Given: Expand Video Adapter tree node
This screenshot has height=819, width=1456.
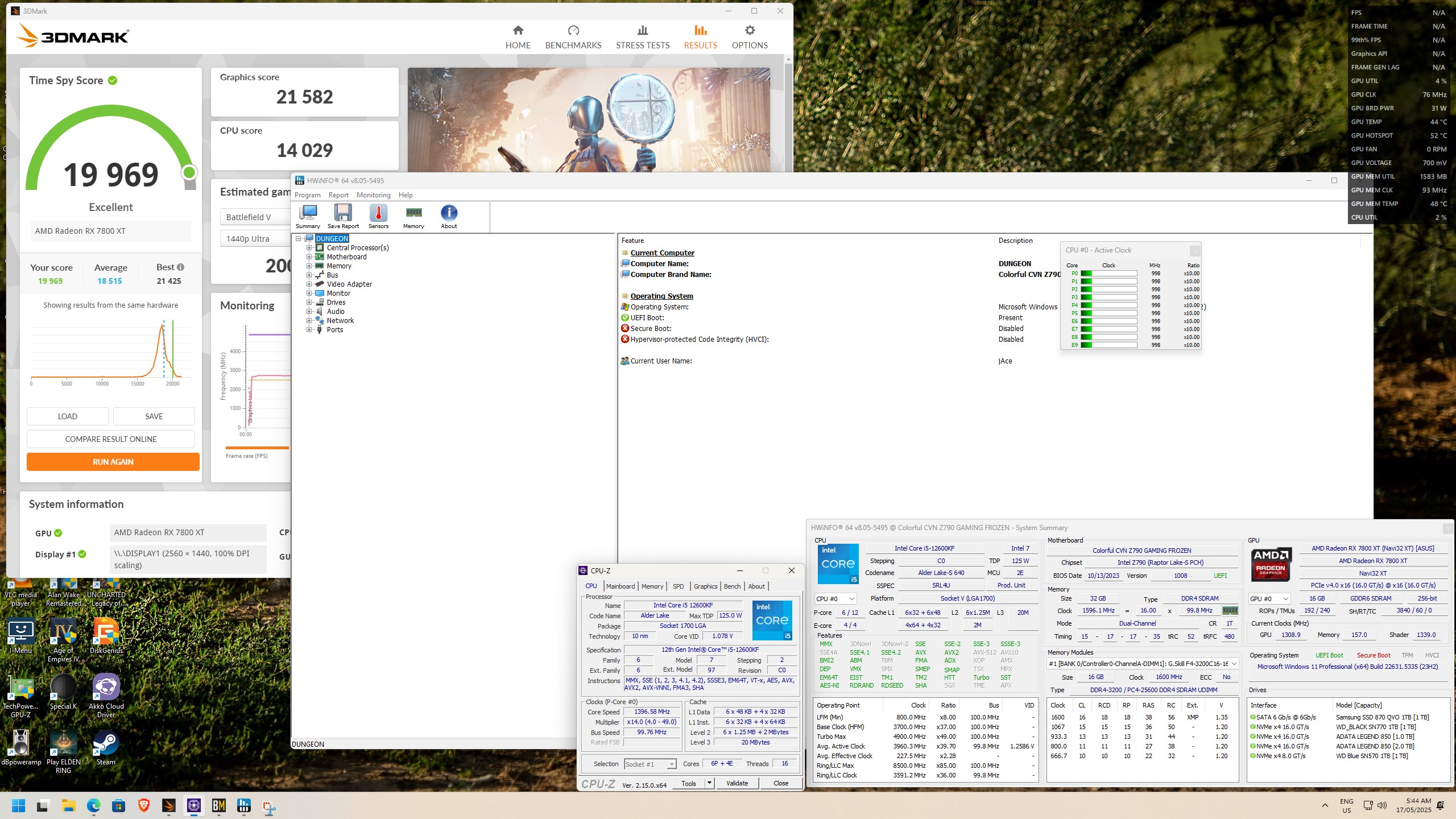Looking at the screenshot, I should coord(309,284).
